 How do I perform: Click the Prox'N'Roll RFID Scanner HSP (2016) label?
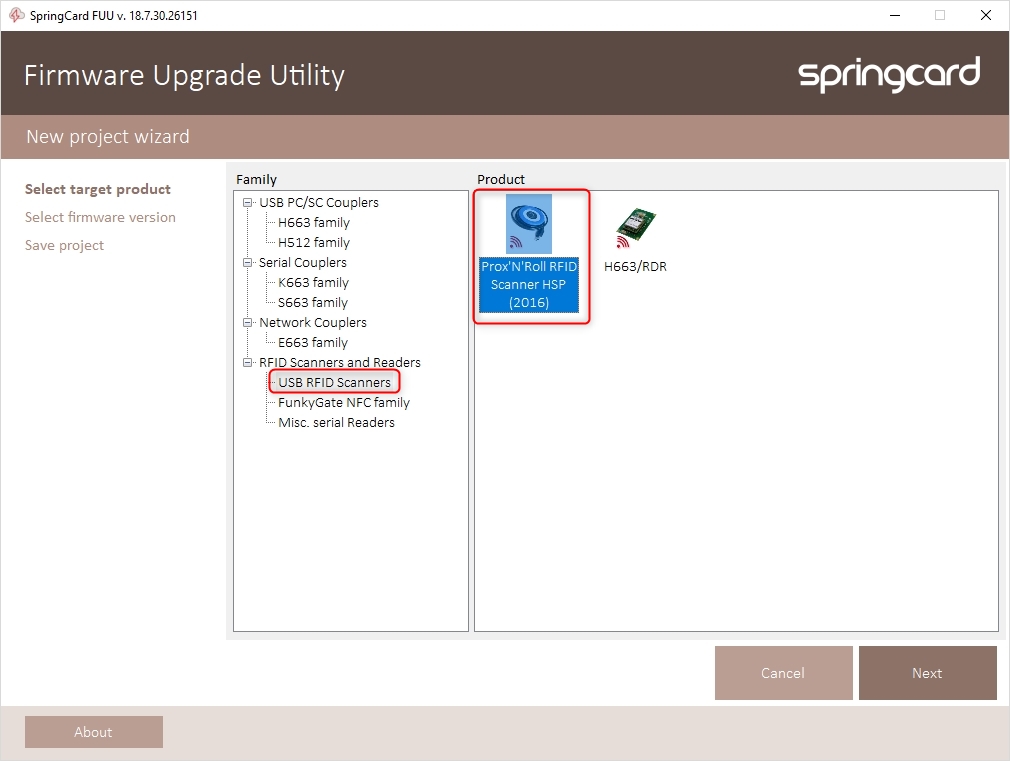(x=529, y=284)
